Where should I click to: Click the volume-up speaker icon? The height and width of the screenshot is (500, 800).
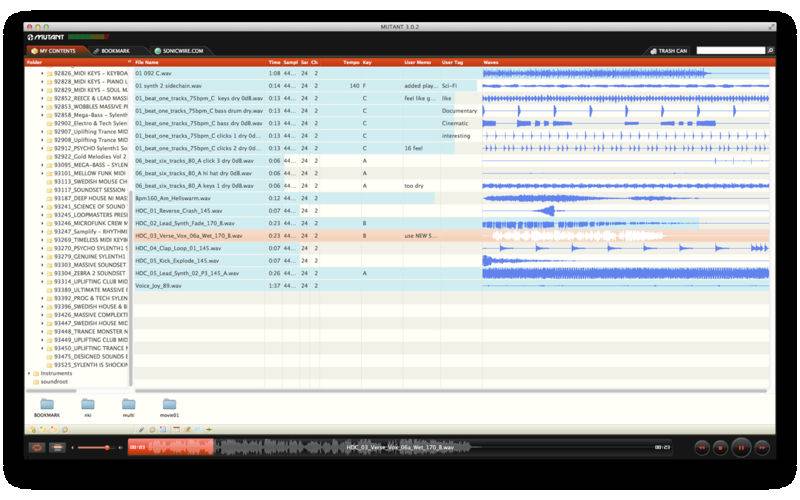coord(120,447)
